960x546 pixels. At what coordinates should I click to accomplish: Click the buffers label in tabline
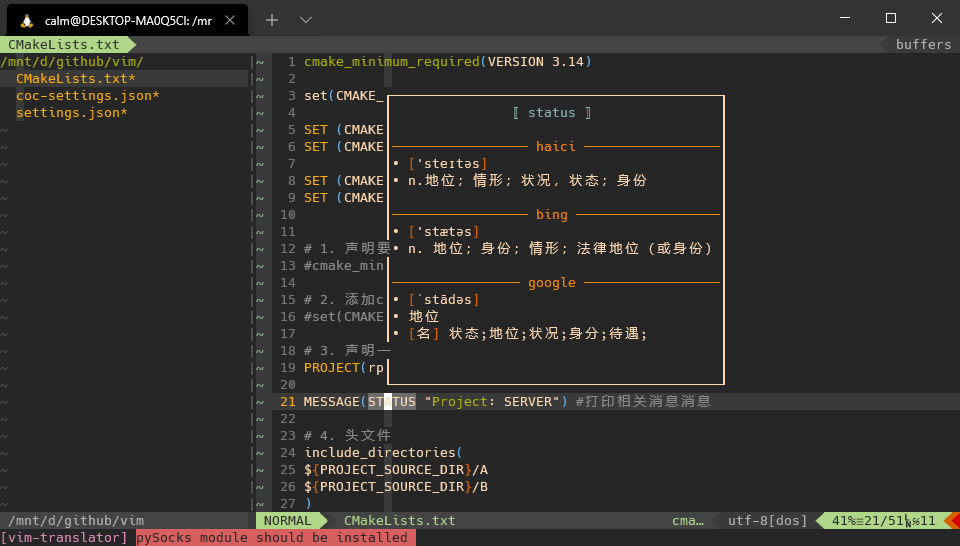(923, 45)
